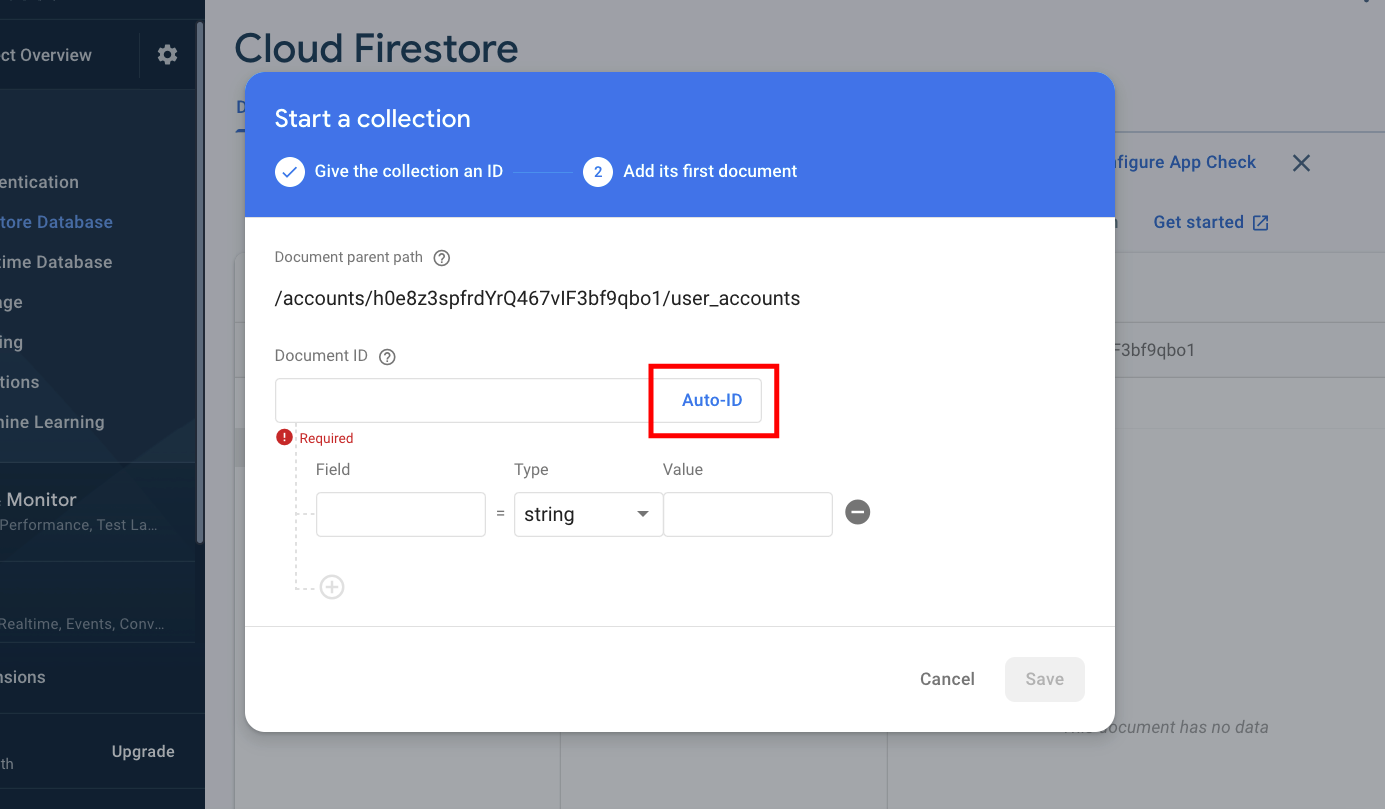Open project settings gear icon

click(x=167, y=55)
